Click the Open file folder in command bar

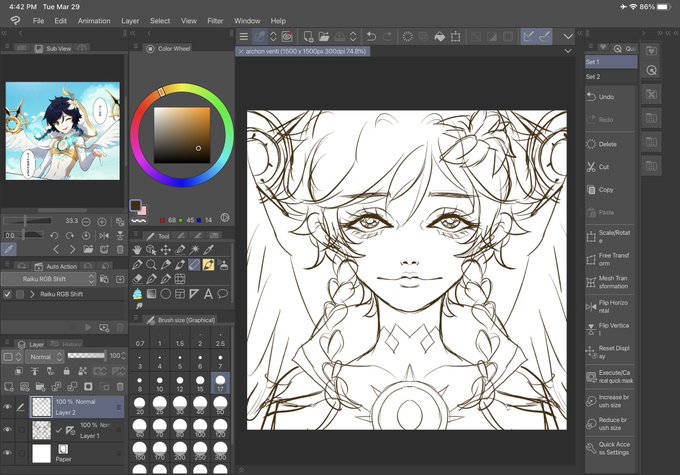click(324, 36)
